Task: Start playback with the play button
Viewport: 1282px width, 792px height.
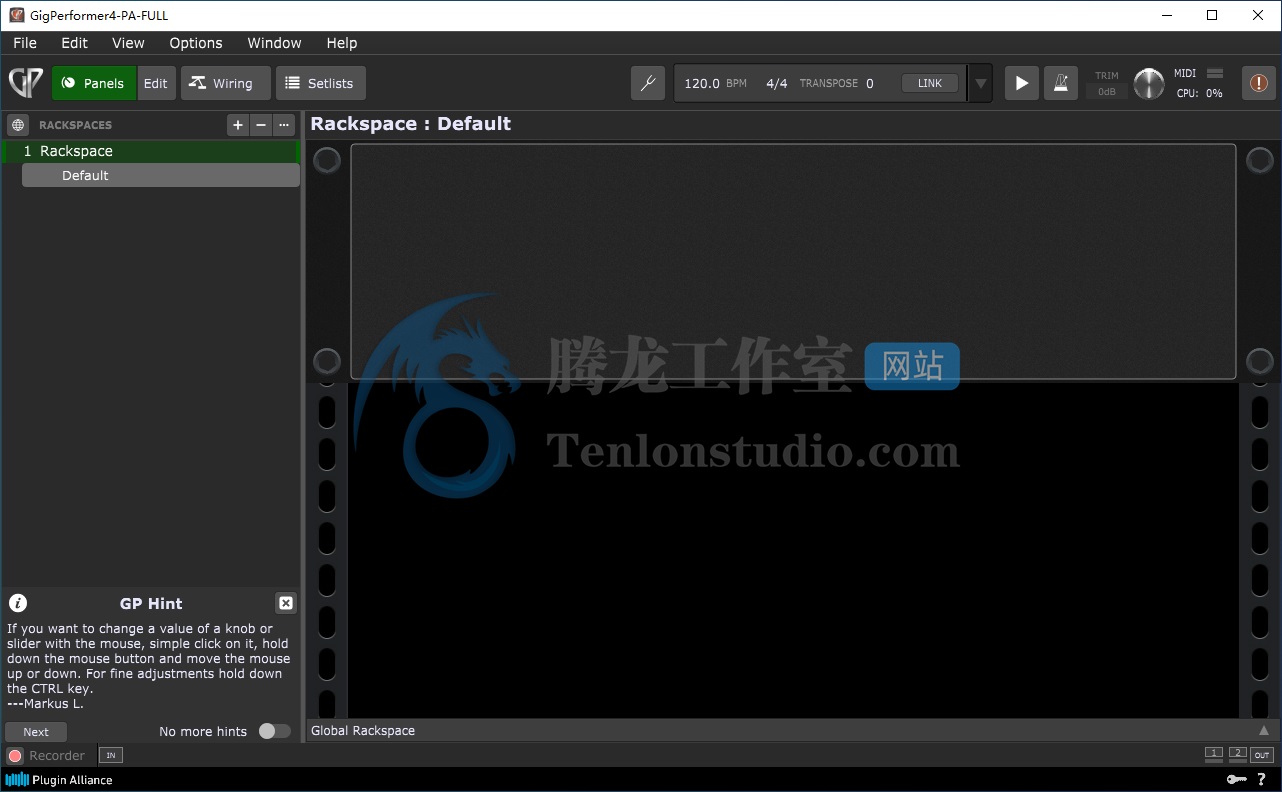Action: pyautogui.click(x=1021, y=83)
